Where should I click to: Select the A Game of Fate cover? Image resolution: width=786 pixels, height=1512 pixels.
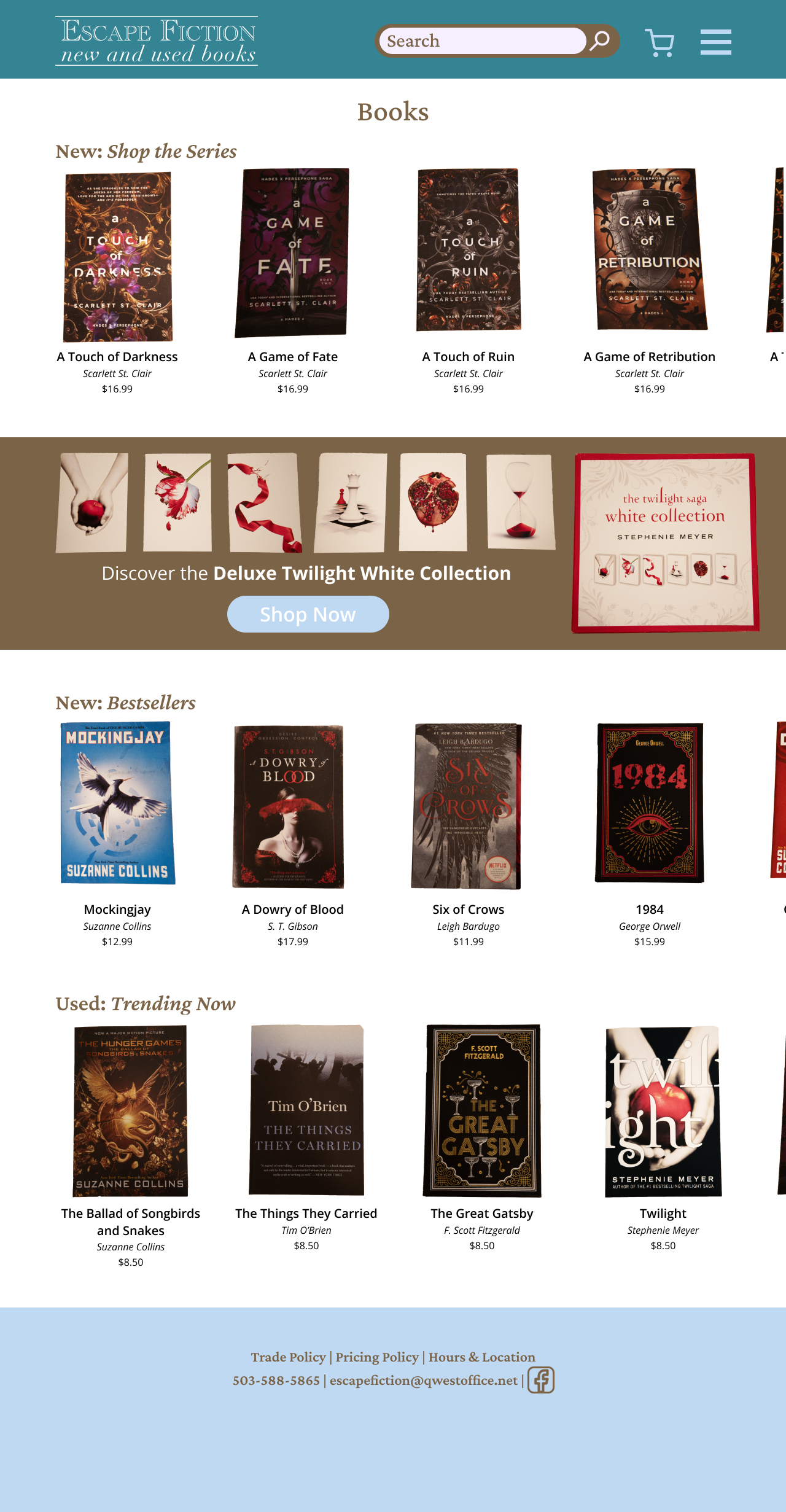coord(292,252)
